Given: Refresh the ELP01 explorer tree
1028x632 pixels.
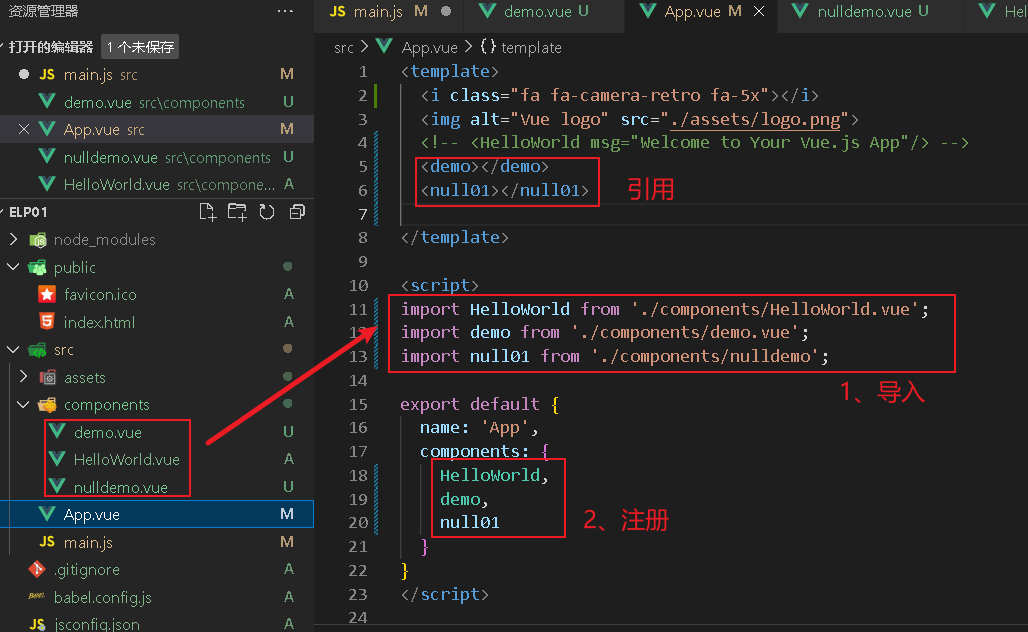Looking at the screenshot, I should (267, 212).
